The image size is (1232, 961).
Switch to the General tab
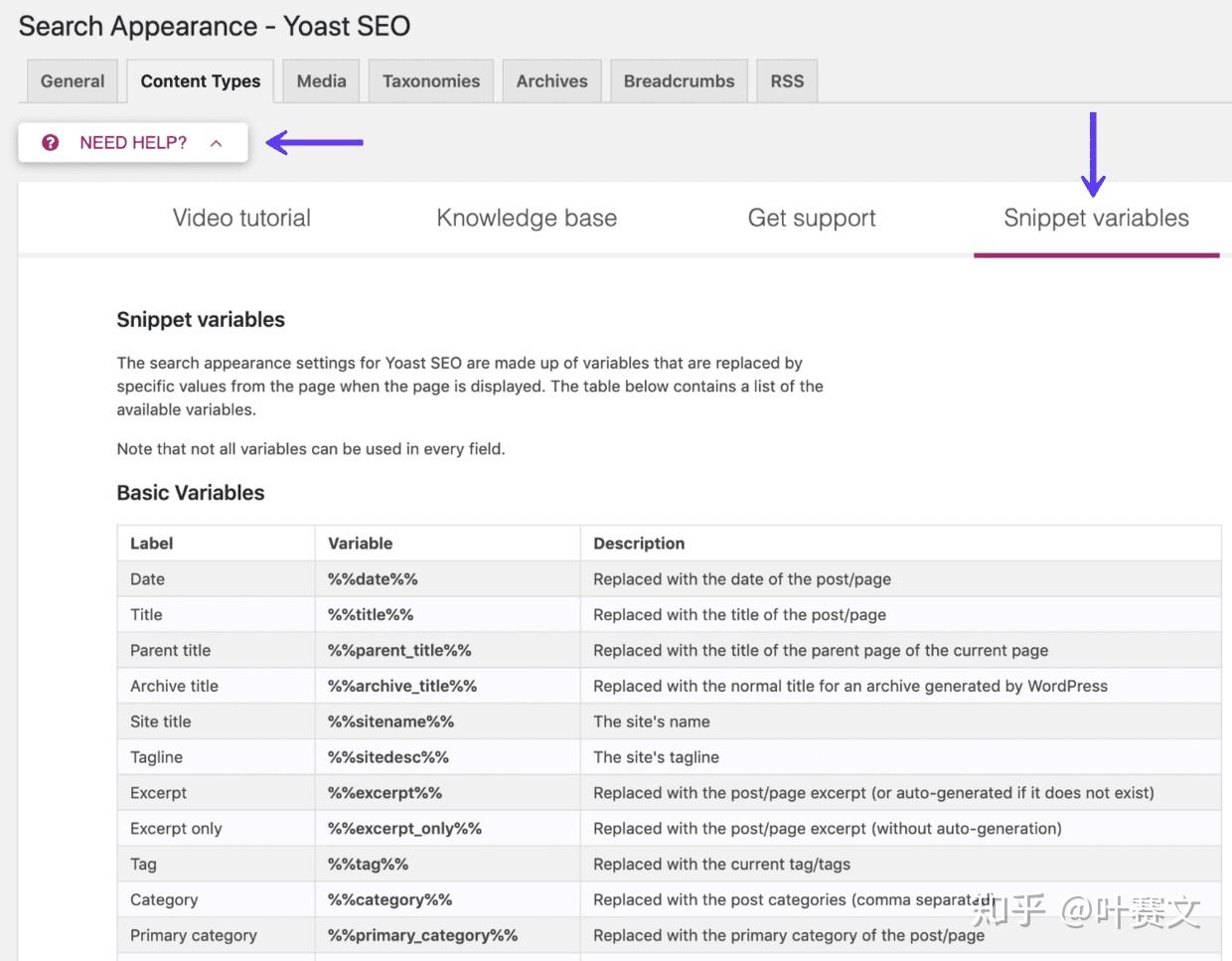click(73, 80)
